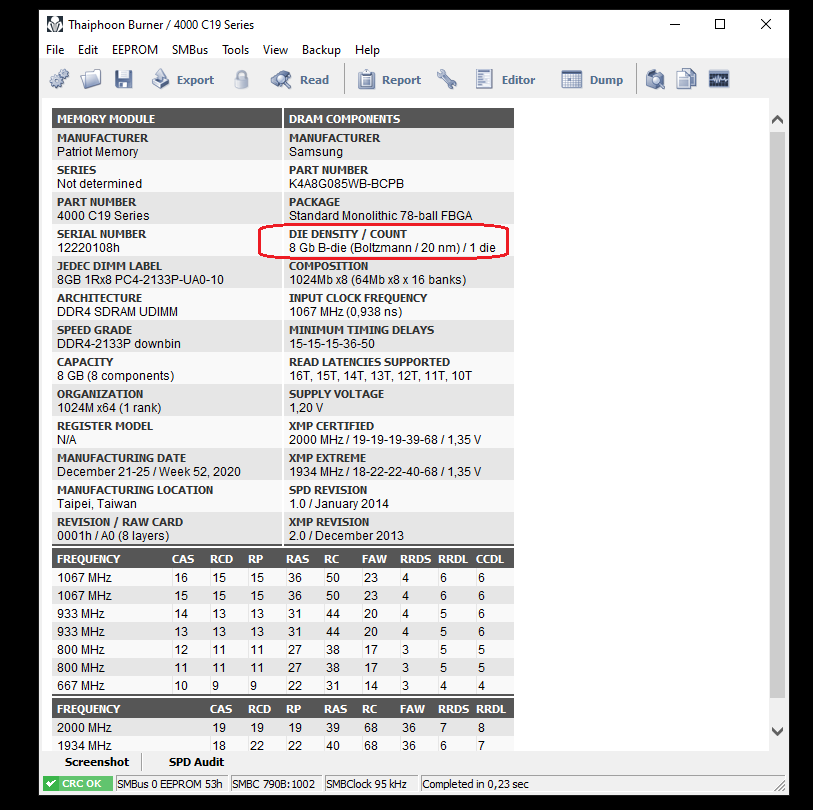This screenshot has height=810, width=813.
Task: Click JEDEC label '8GB 1Rx8 PC4-2133P-UA0-10'
Action: (x=141, y=280)
